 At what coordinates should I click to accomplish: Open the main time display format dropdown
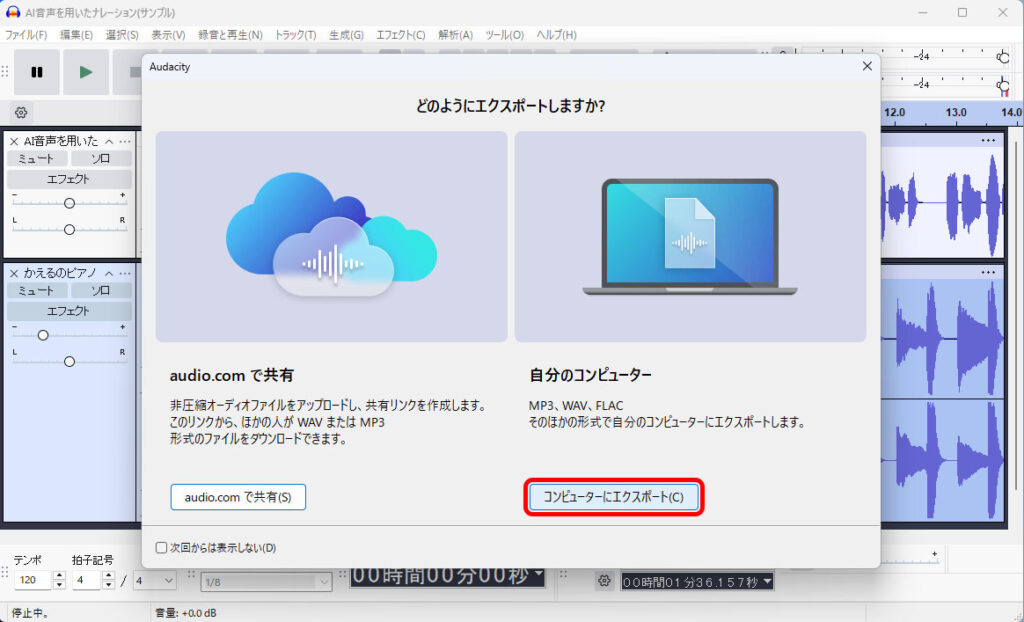[x=538, y=574]
